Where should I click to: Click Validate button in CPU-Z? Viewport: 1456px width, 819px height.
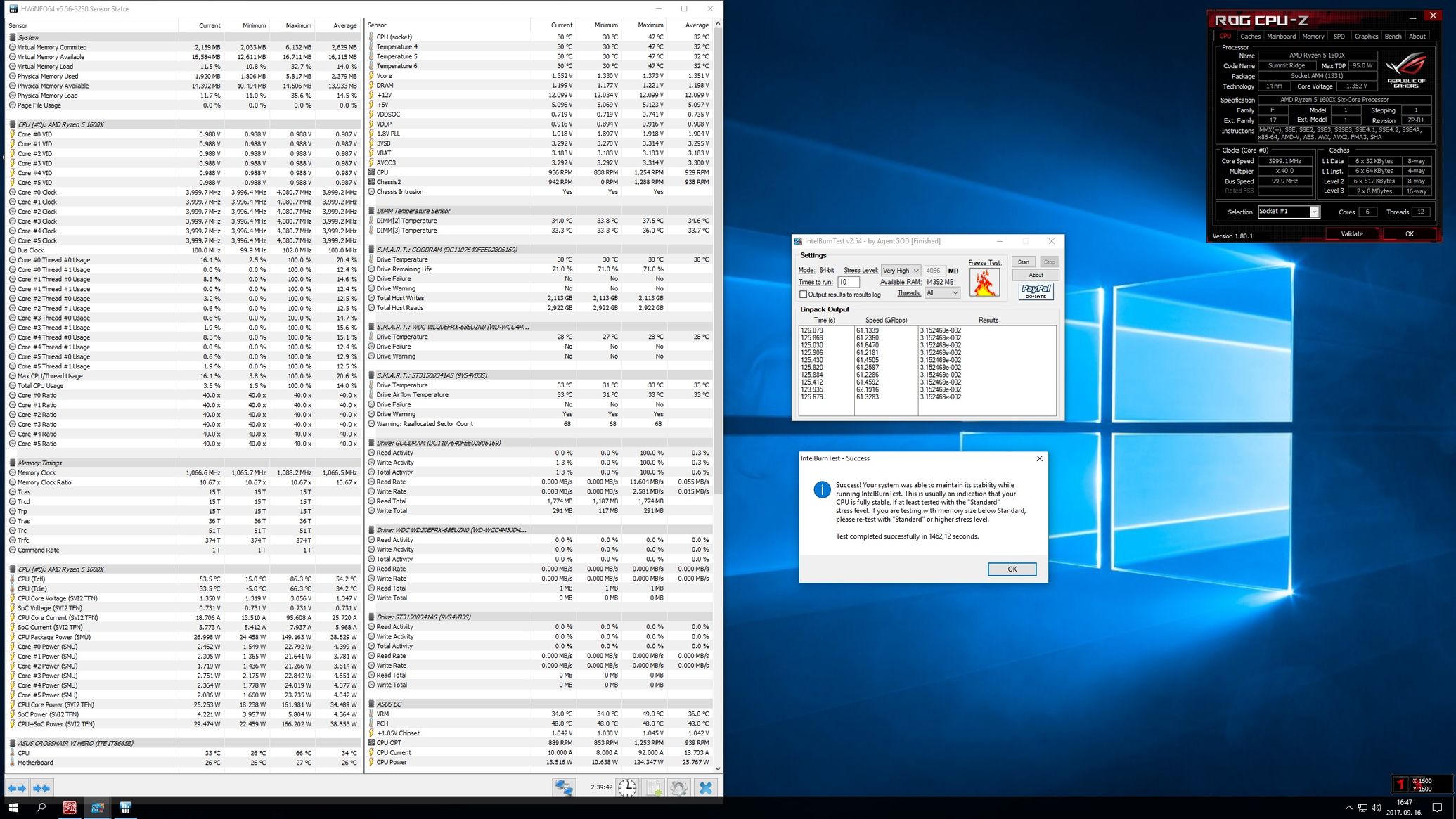[x=1351, y=234]
